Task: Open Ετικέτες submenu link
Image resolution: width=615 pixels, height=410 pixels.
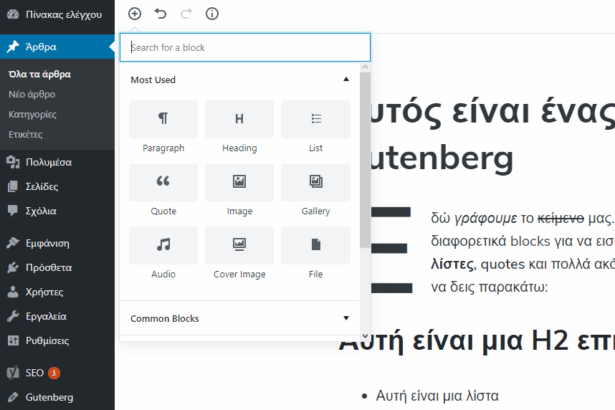Action: 25,135
